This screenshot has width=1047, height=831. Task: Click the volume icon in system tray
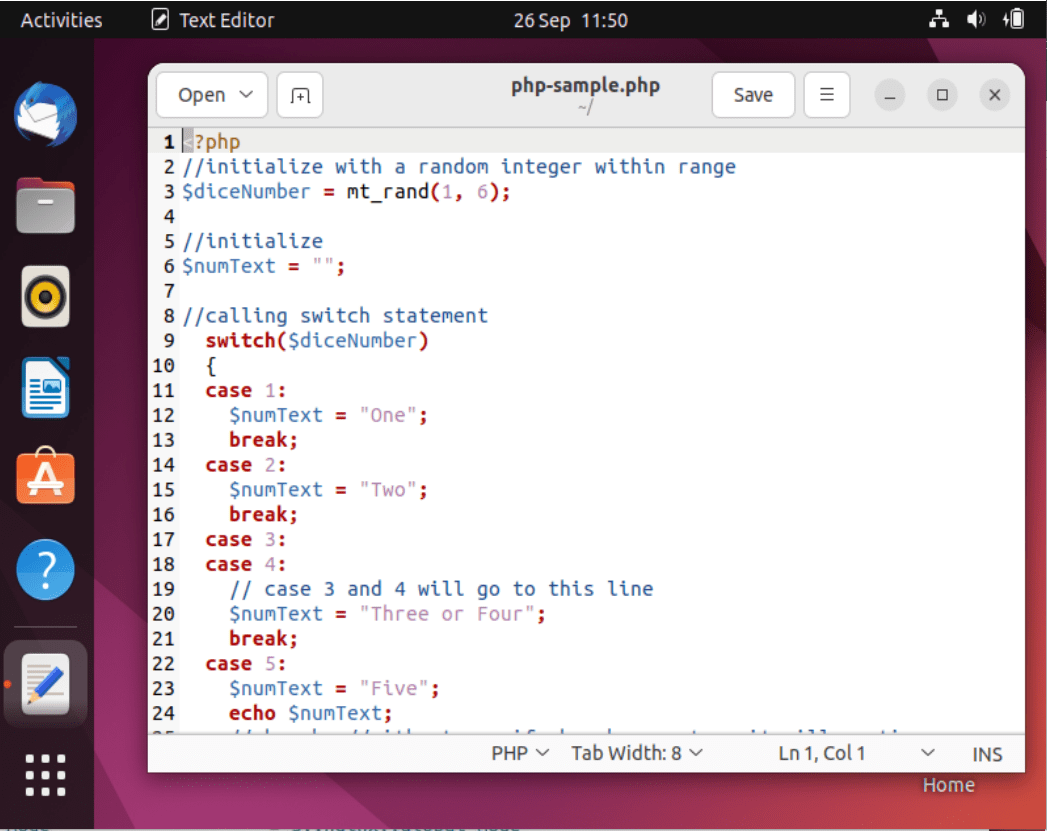click(x=976, y=19)
